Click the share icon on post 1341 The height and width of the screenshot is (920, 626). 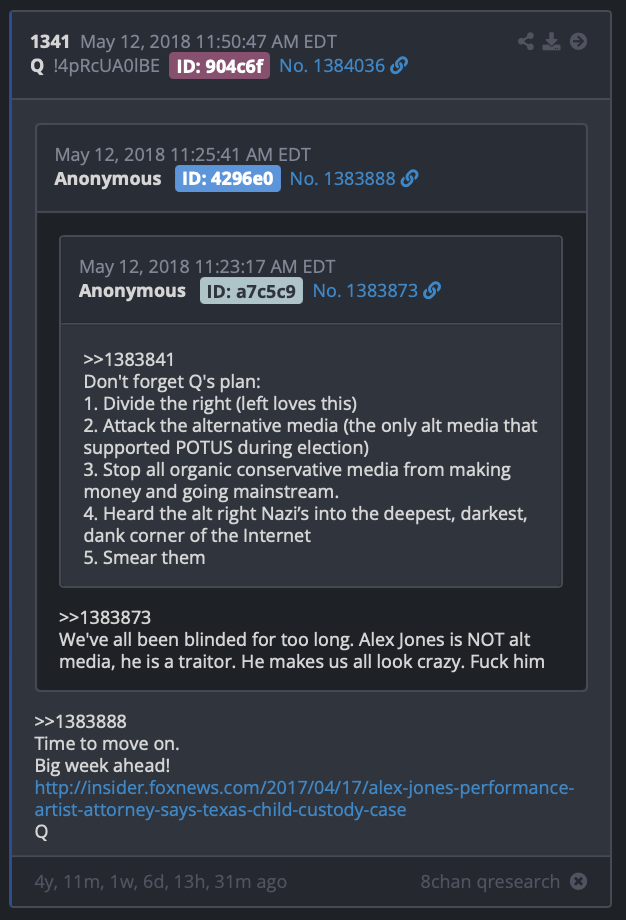(x=526, y=41)
